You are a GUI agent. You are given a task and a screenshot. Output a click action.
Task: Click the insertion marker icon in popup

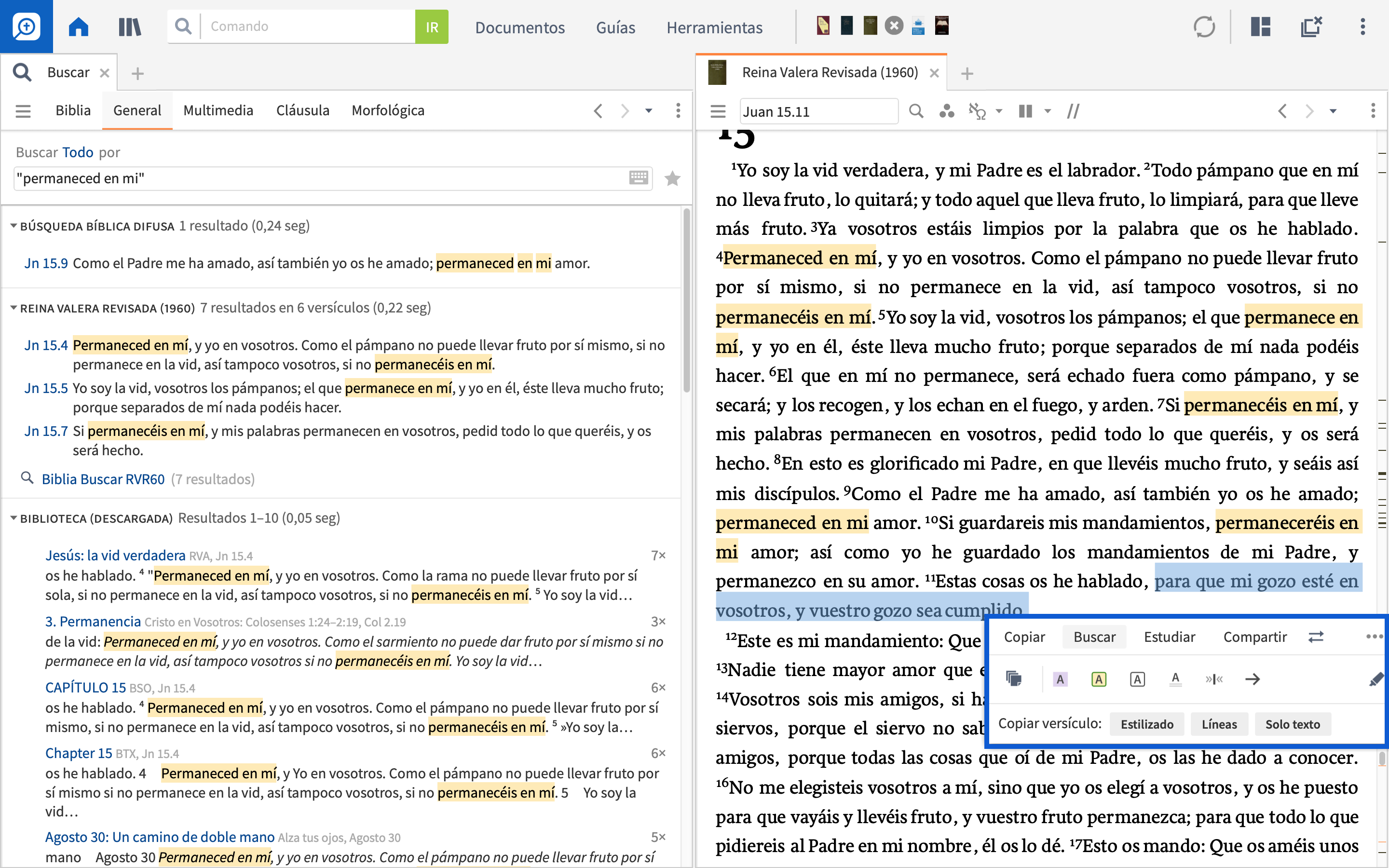pyautogui.click(x=1214, y=679)
